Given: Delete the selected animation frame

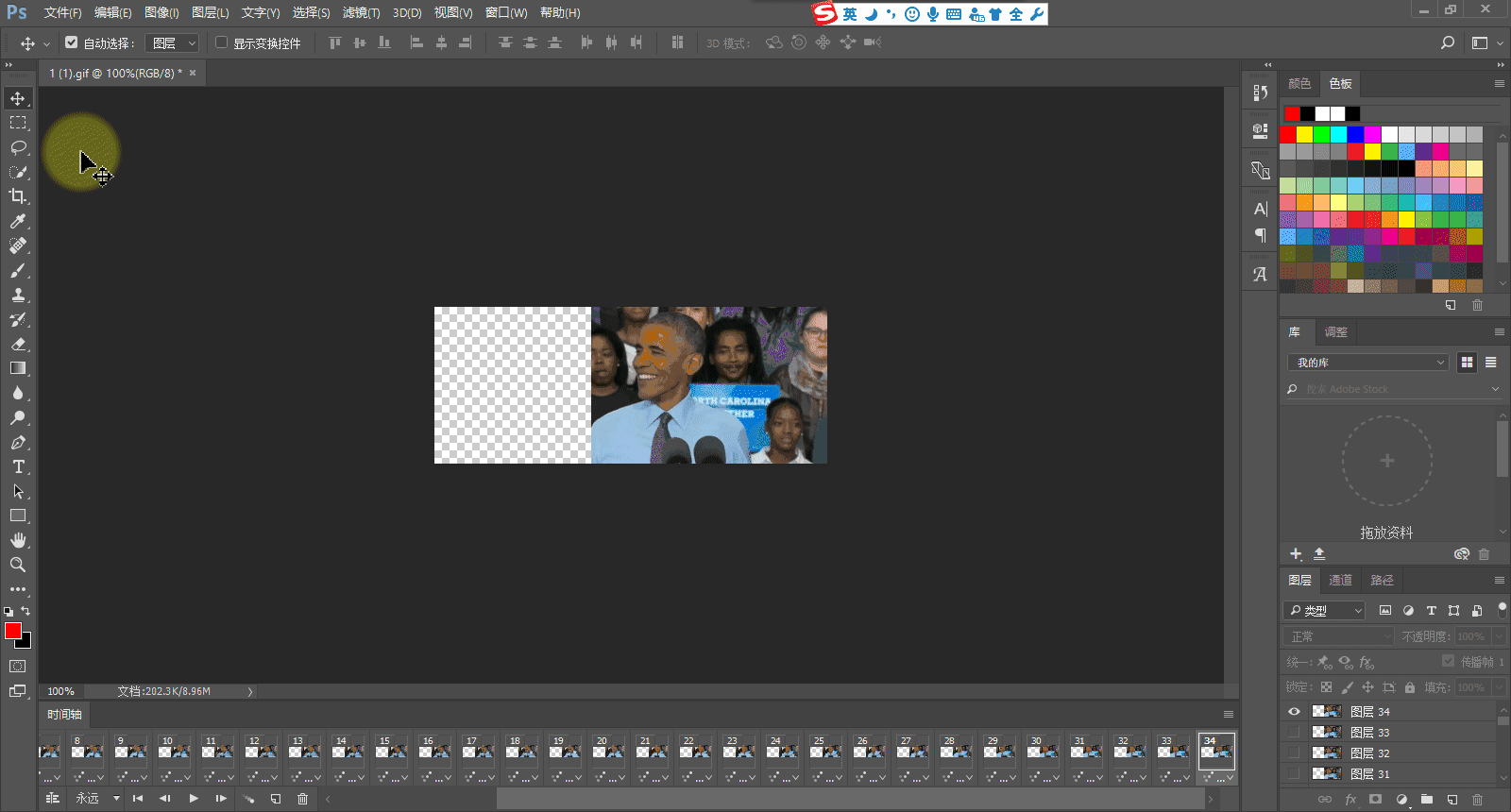Looking at the screenshot, I should (x=302, y=799).
